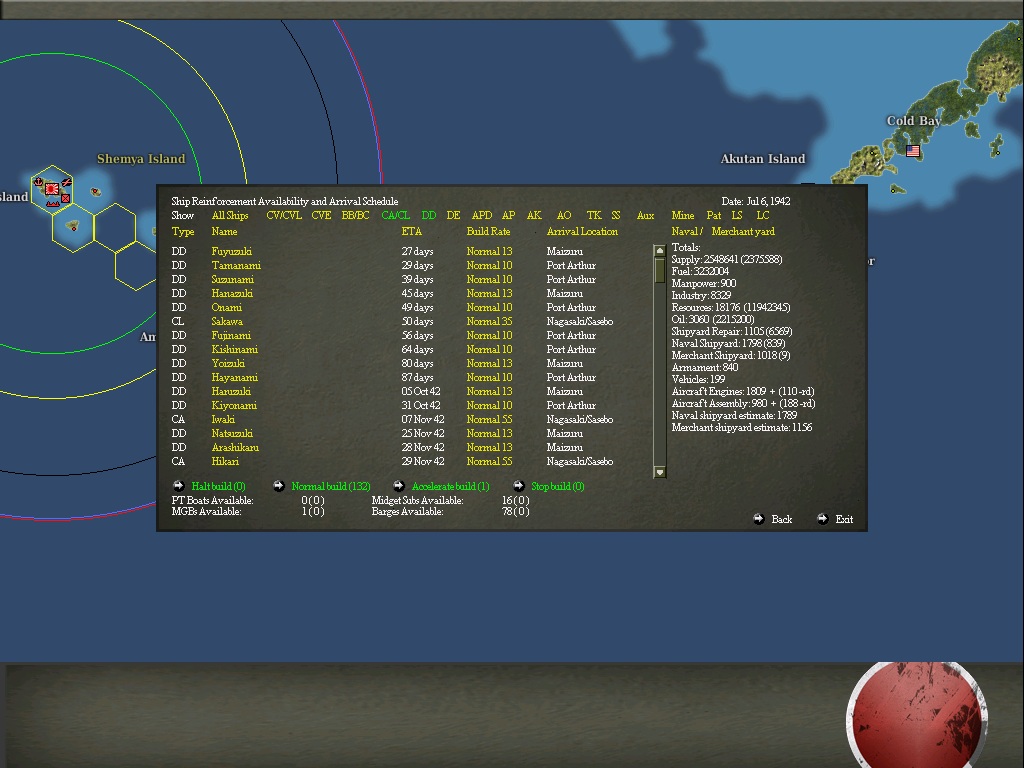
Task: Sort by Build Rate column header
Action: click(x=488, y=231)
